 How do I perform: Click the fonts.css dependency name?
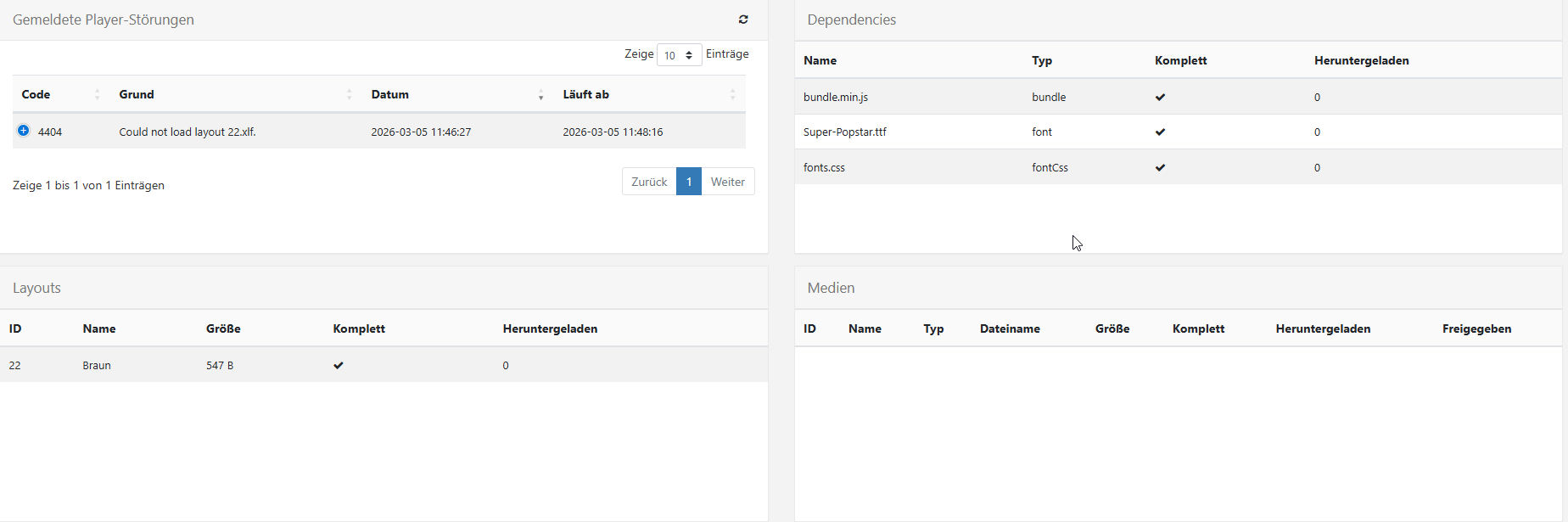tap(824, 168)
